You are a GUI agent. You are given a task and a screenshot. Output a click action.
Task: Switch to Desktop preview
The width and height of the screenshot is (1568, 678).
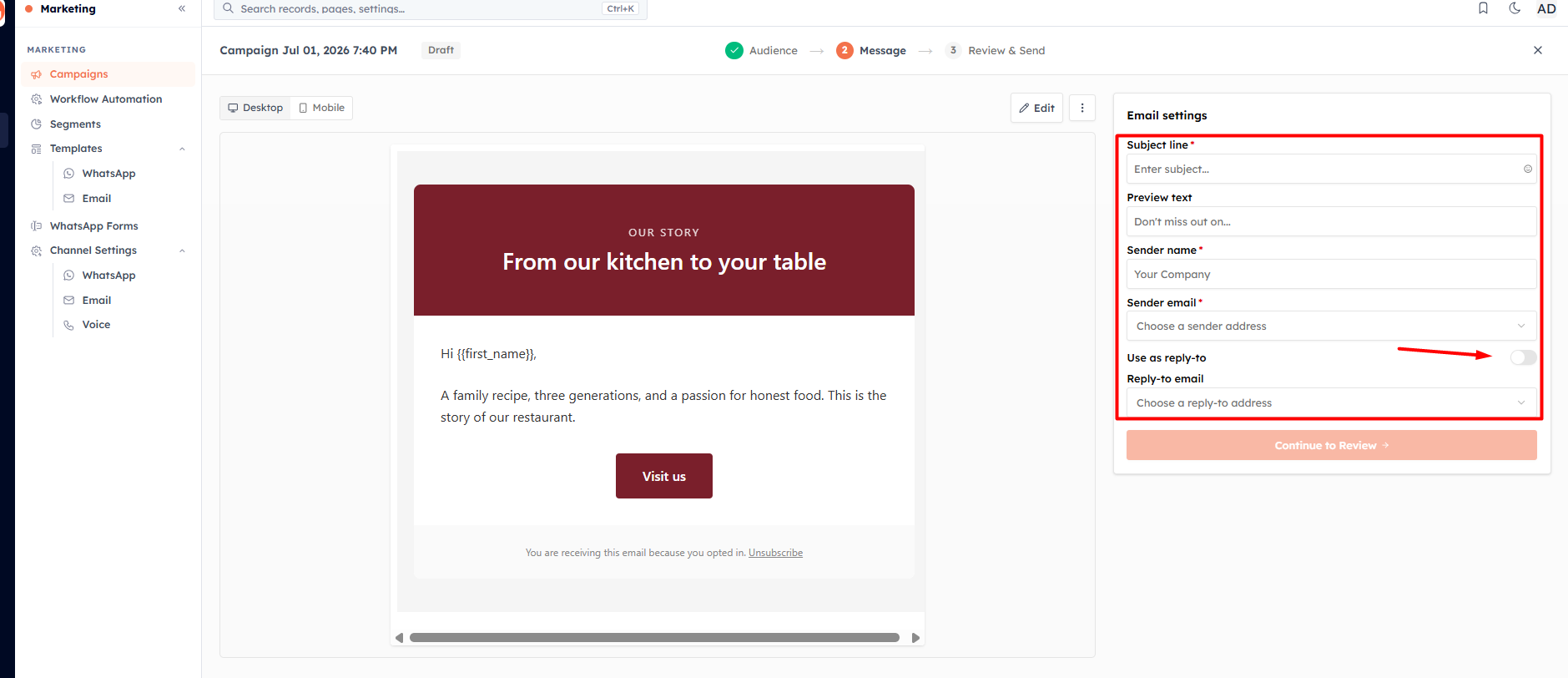[255, 108]
